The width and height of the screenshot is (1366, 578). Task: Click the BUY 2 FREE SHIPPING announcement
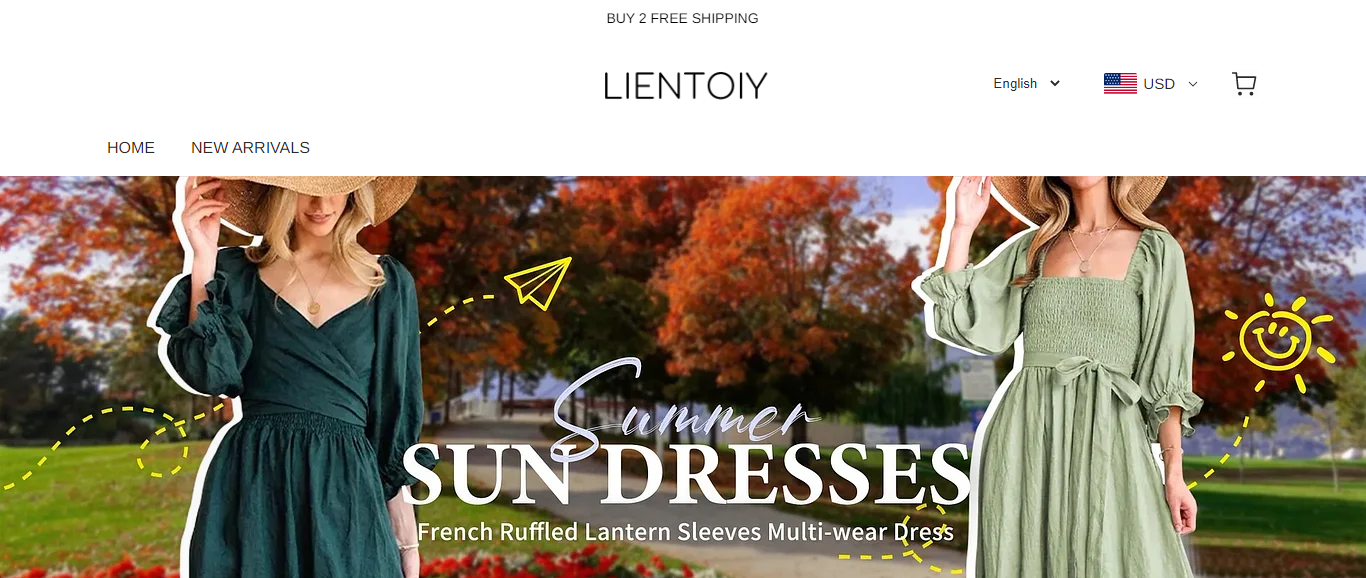click(x=683, y=18)
